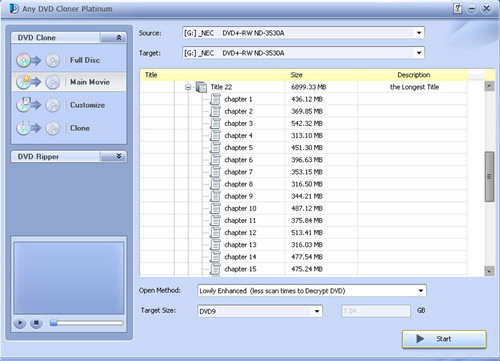Click the chapter 7 document icon
Image resolution: width=500 pixels, height=361 pixels.
coord(215,172)
